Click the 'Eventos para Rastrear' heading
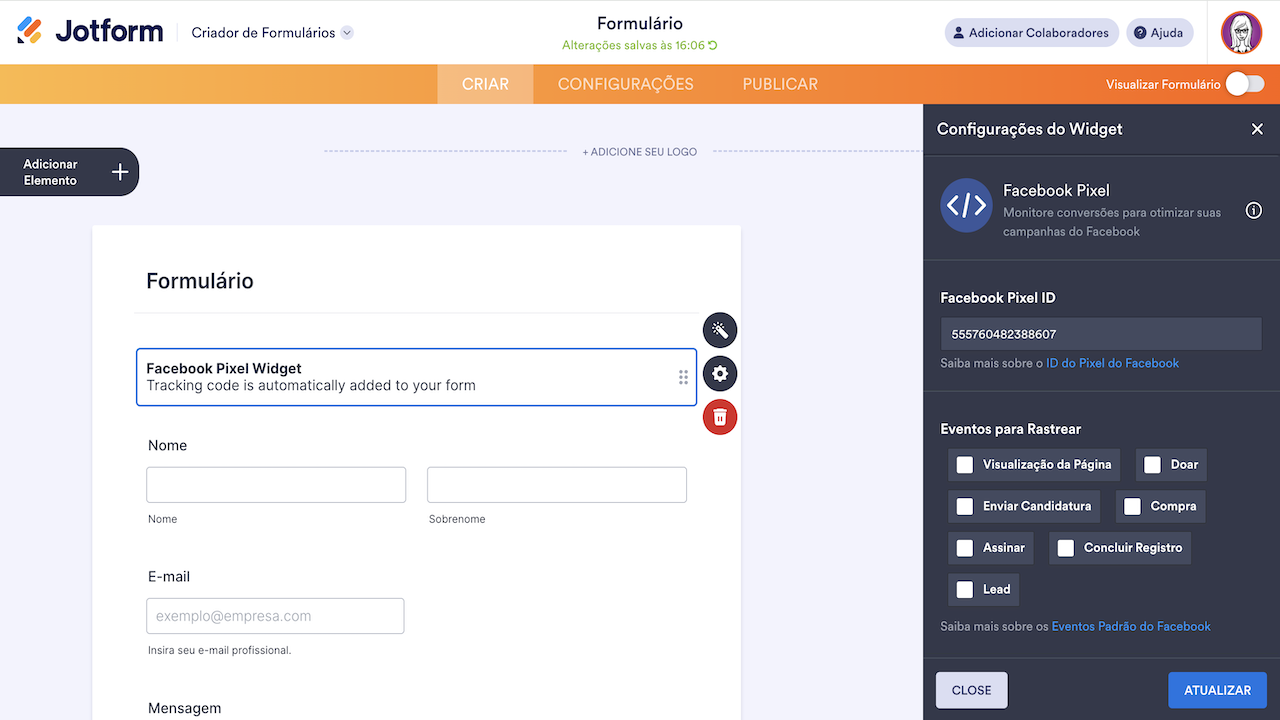The height and width of the screenshot is (720, 1280). (x=1011, y=429)
